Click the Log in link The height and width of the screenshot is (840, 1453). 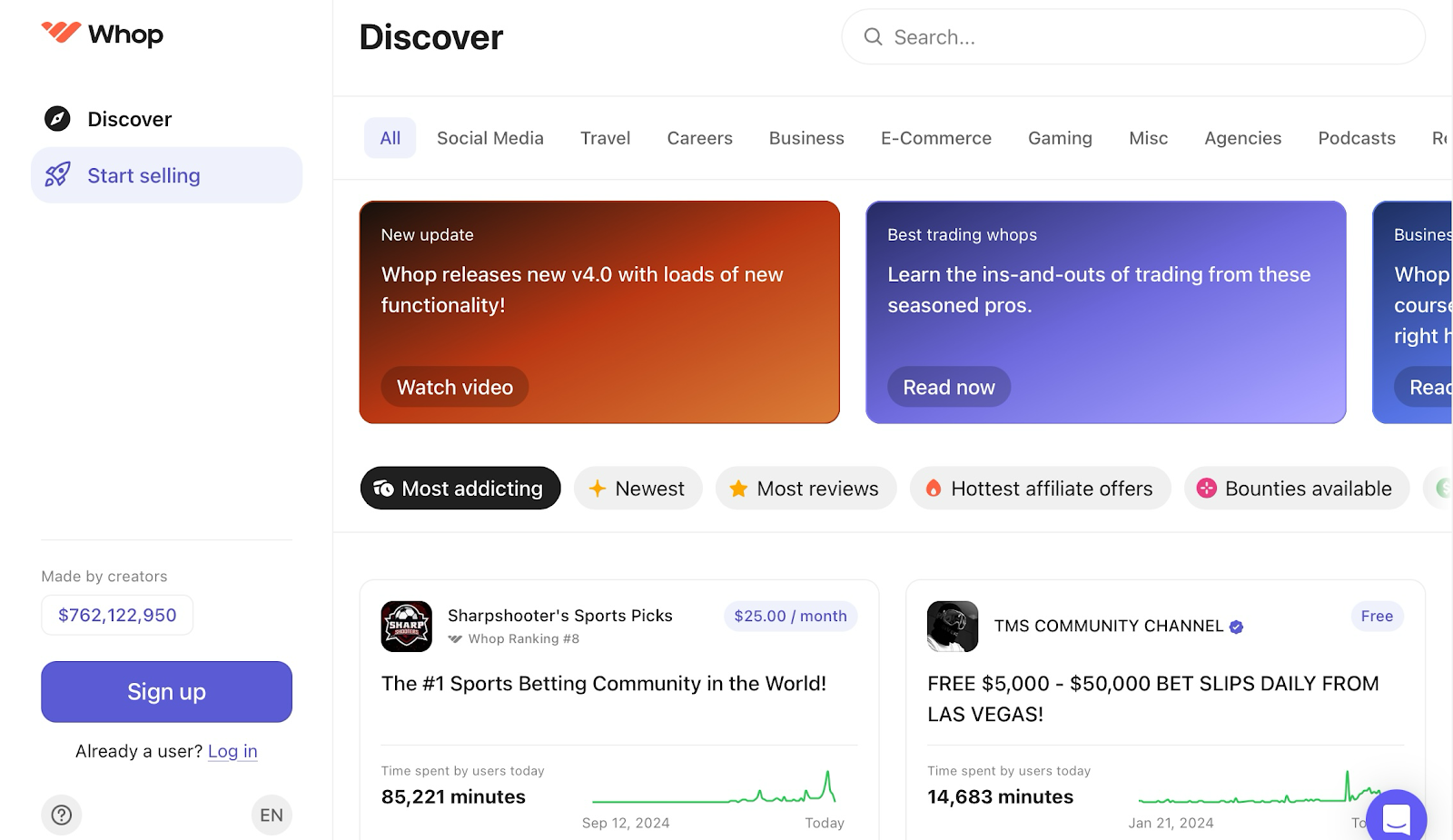[232, 751]
